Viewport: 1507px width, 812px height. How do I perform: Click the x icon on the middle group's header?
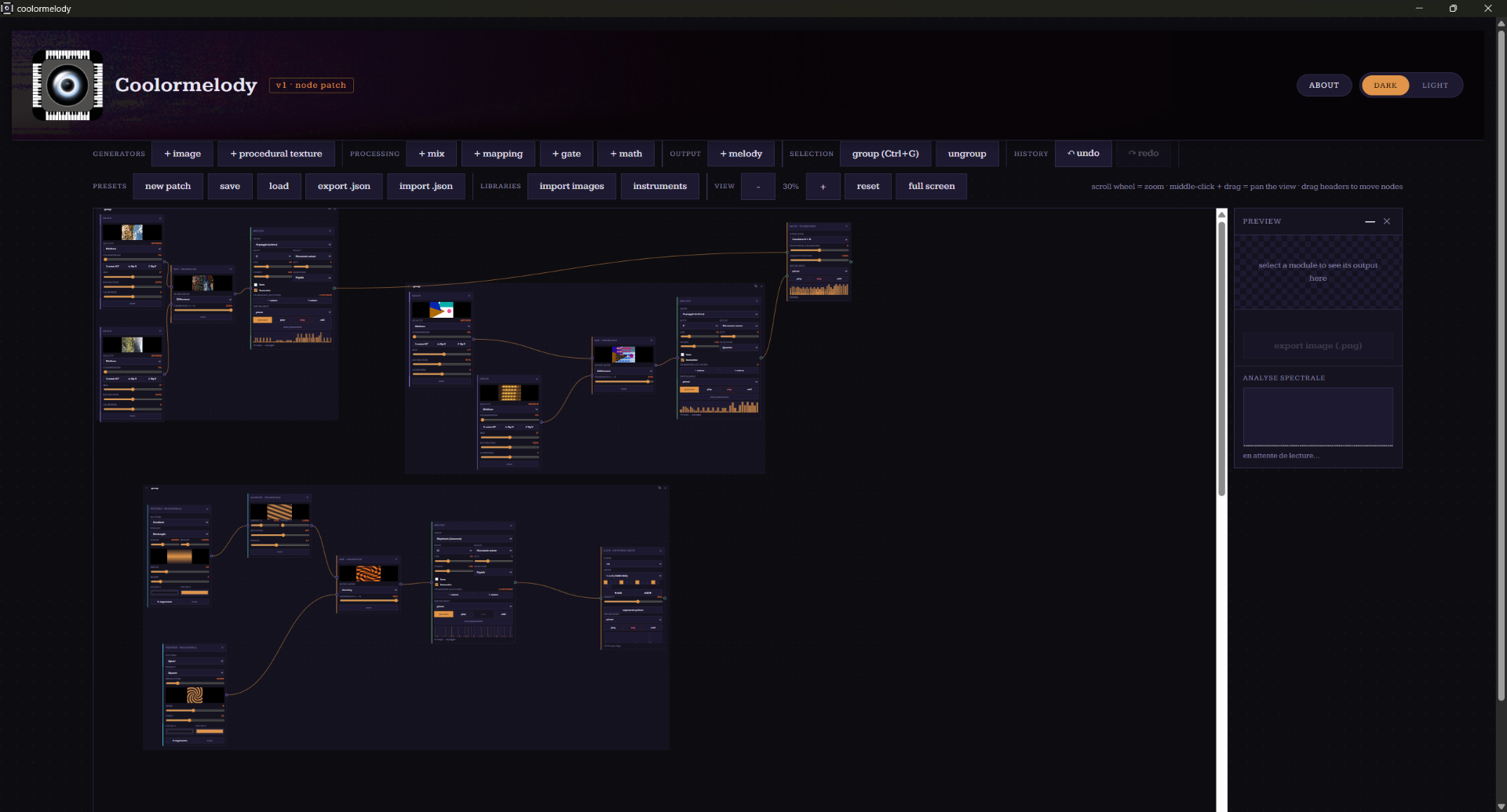click(762, 286)
